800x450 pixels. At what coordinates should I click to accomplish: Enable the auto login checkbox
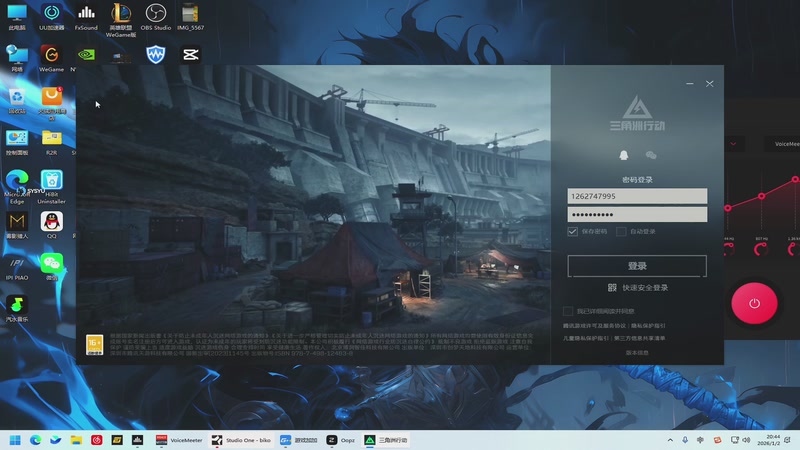click(x=621, y=232)
